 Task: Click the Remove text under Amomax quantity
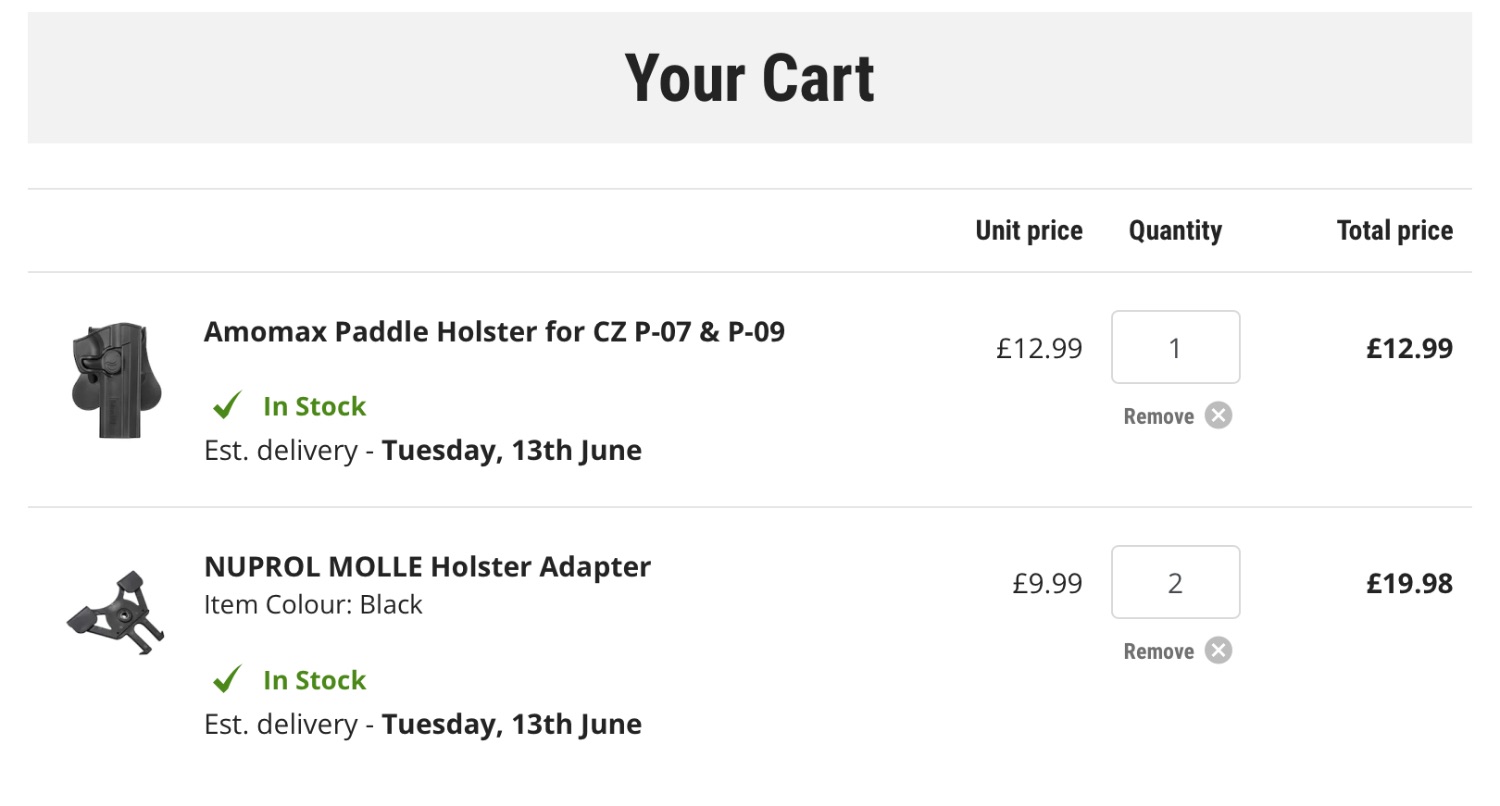pos(1158,416)
